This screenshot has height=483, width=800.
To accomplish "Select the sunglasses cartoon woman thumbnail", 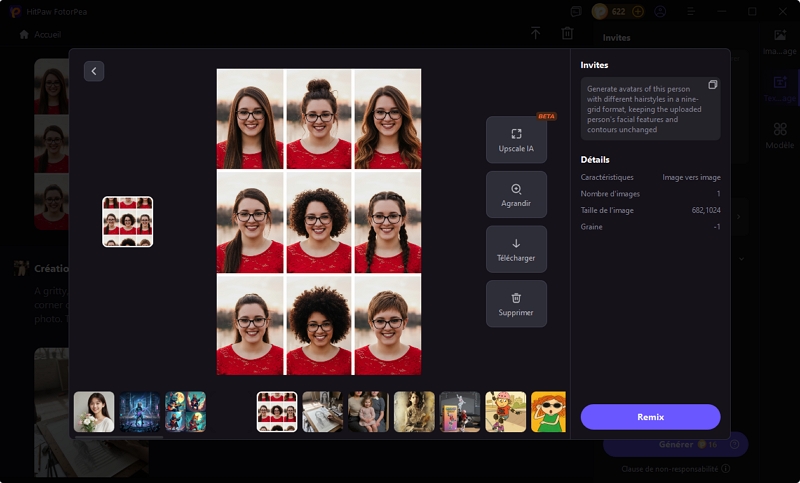I will pyautogui.click(x=548, y=411).
